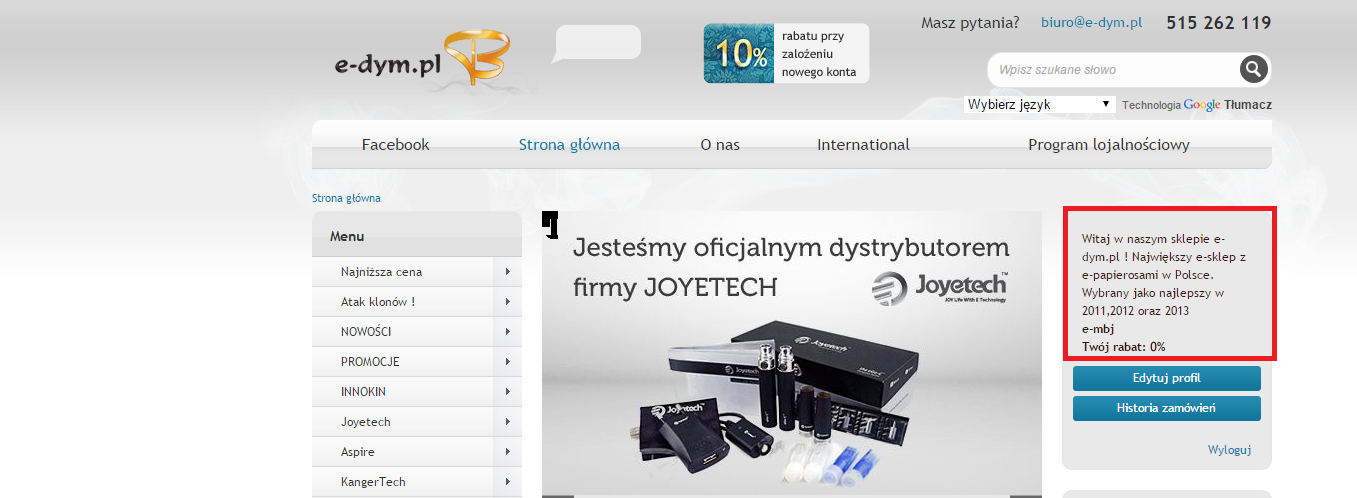The width and height of the screenshot is (1357, 498).
Task: Click Strona główna breadcrumb link
Action: (346, 198)
